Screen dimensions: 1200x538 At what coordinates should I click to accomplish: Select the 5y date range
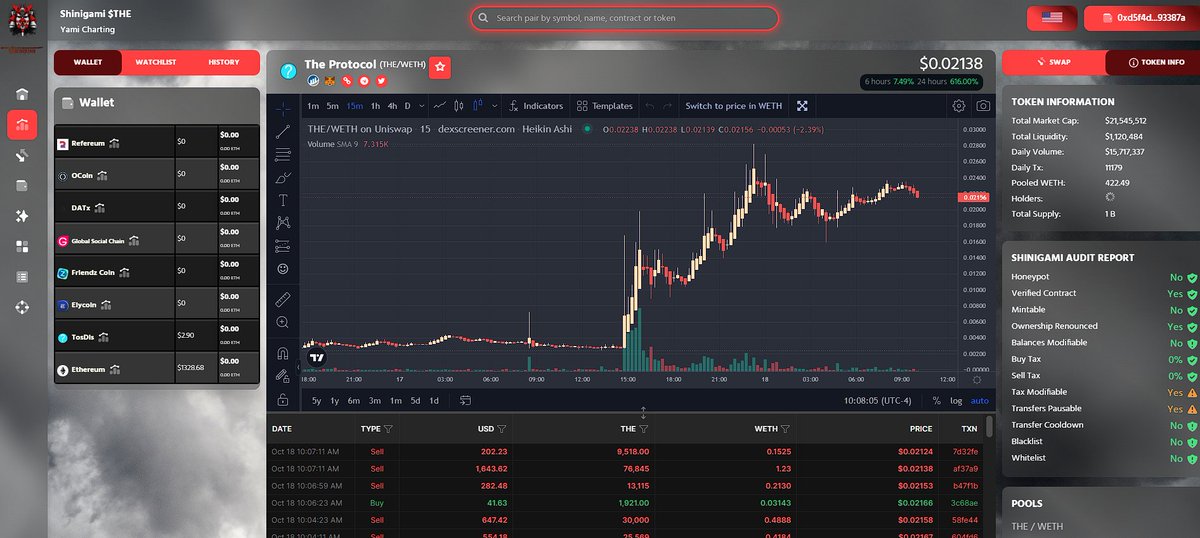(316, 401)
